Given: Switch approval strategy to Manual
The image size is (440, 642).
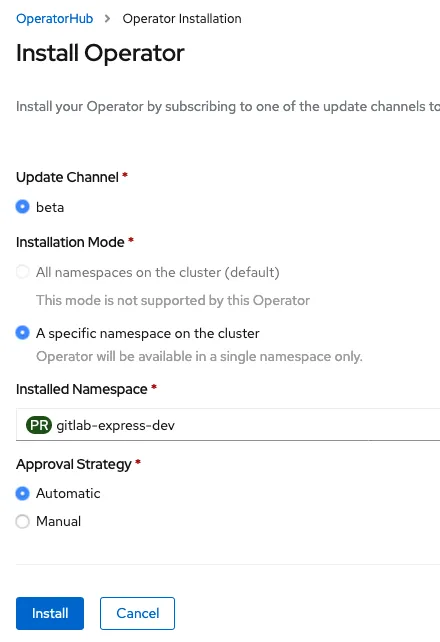Looking at the screenshot, I should coord(23,521).
